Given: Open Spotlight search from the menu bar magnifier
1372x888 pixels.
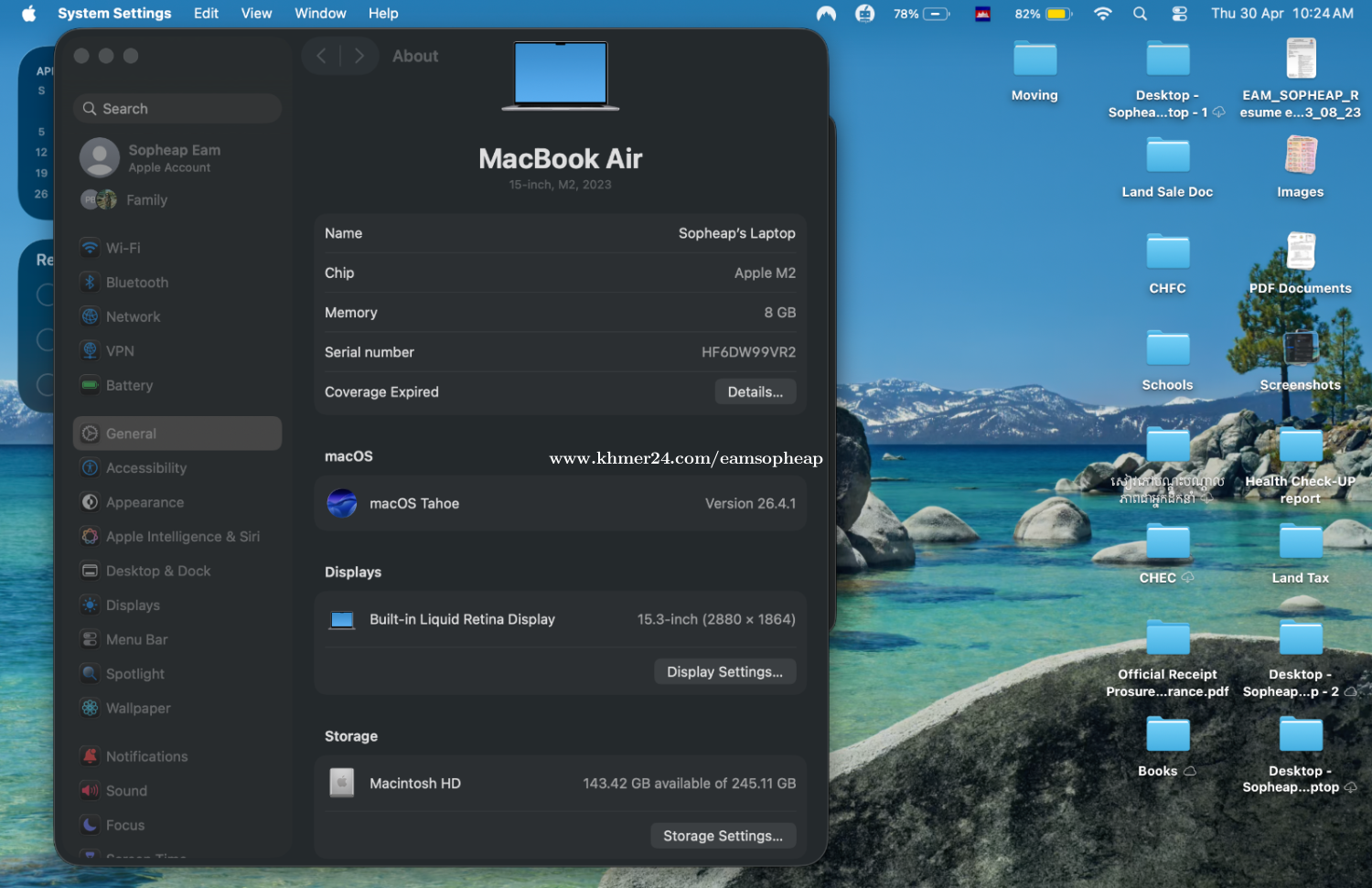Looking at the screenshot, I should tap(1140, 14).
